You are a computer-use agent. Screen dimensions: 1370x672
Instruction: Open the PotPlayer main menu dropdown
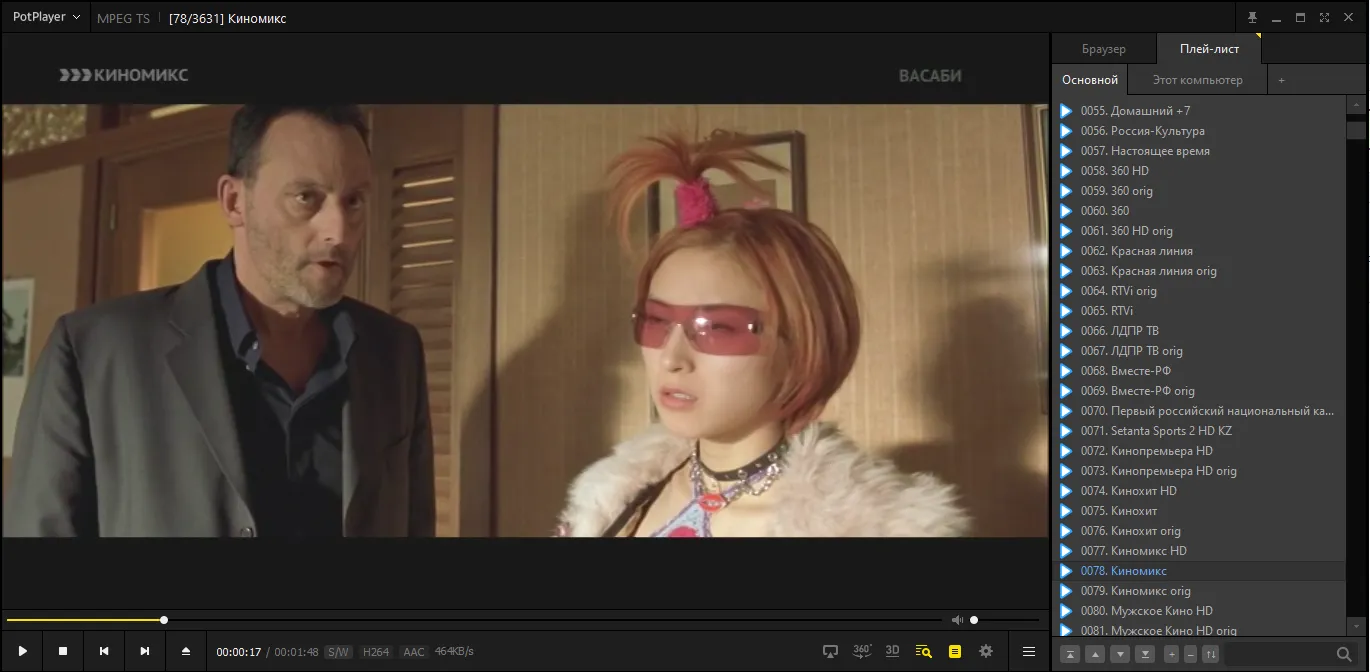pos(46,18)
